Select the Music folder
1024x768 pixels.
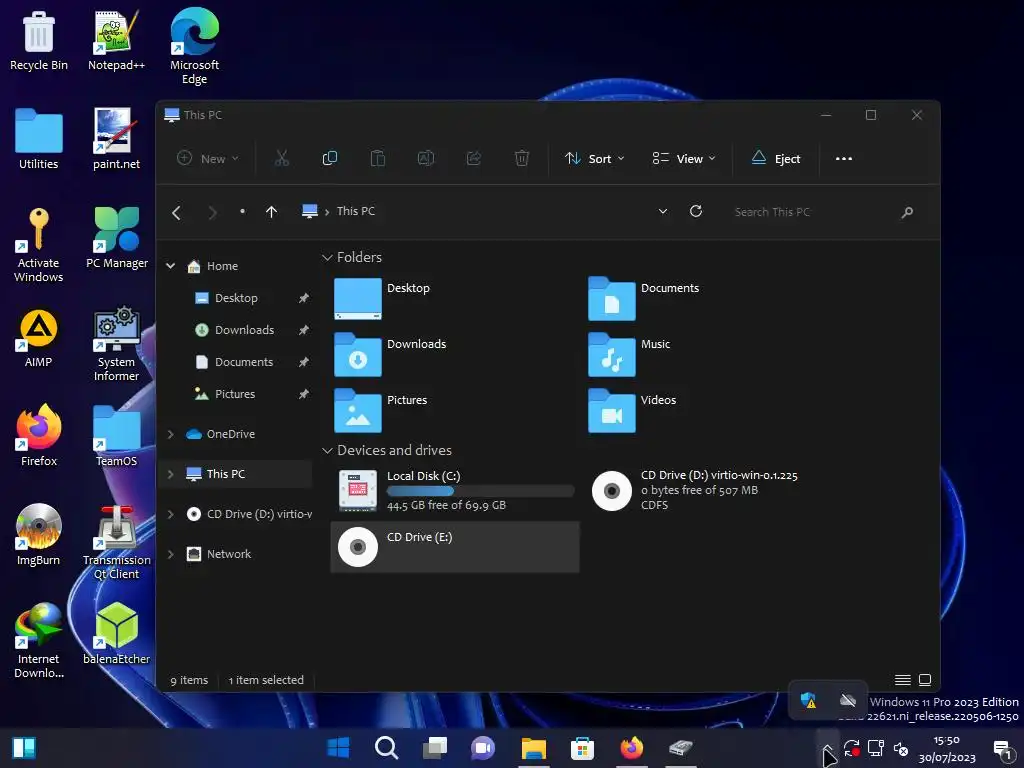tap(629, 355)
